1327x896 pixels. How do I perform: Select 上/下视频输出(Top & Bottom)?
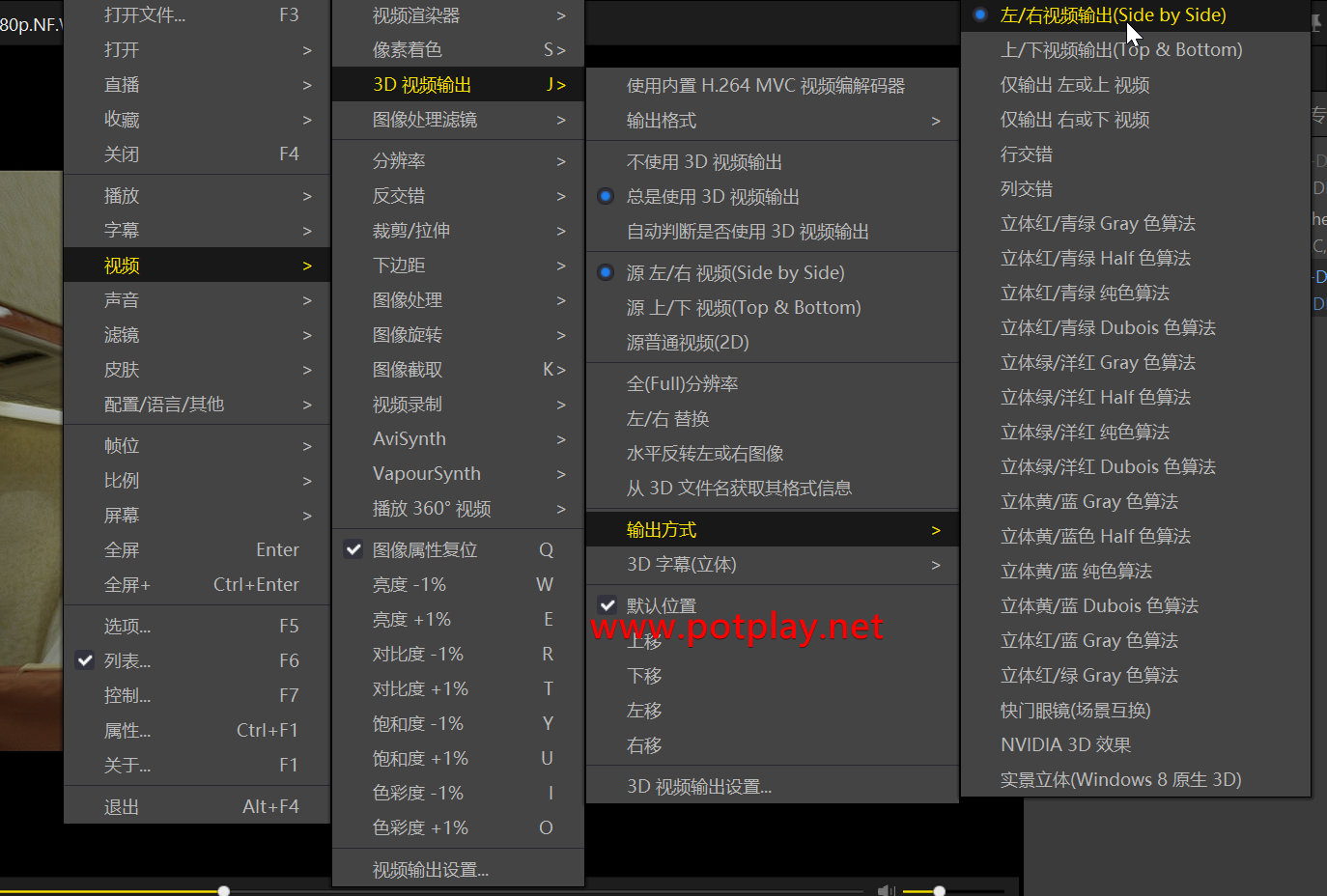[x=1136, y=50]
